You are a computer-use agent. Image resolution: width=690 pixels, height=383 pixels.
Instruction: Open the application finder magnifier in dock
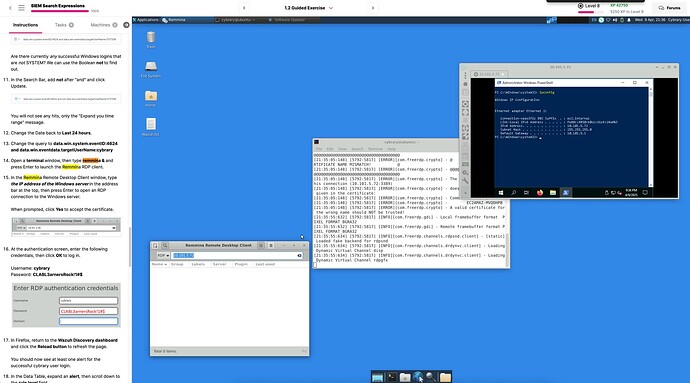point(431,377)
